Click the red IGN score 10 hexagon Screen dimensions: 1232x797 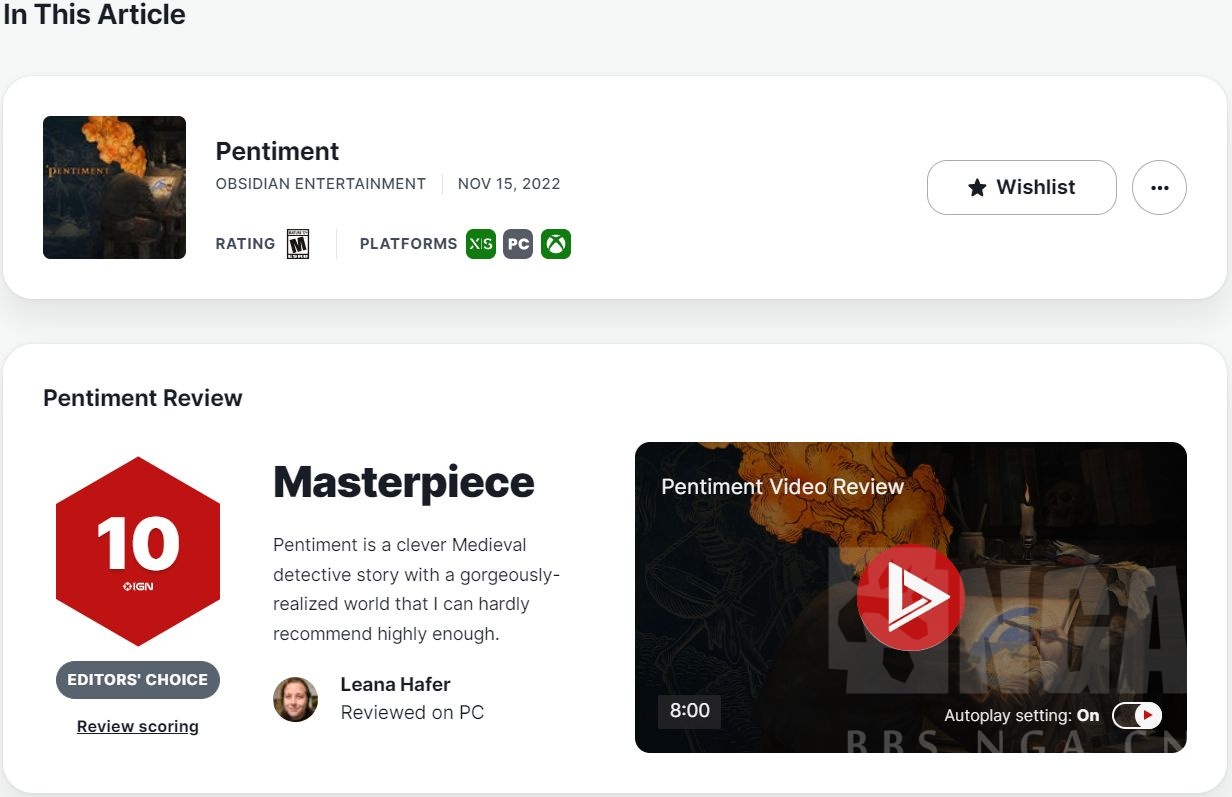tap(138, 552)
